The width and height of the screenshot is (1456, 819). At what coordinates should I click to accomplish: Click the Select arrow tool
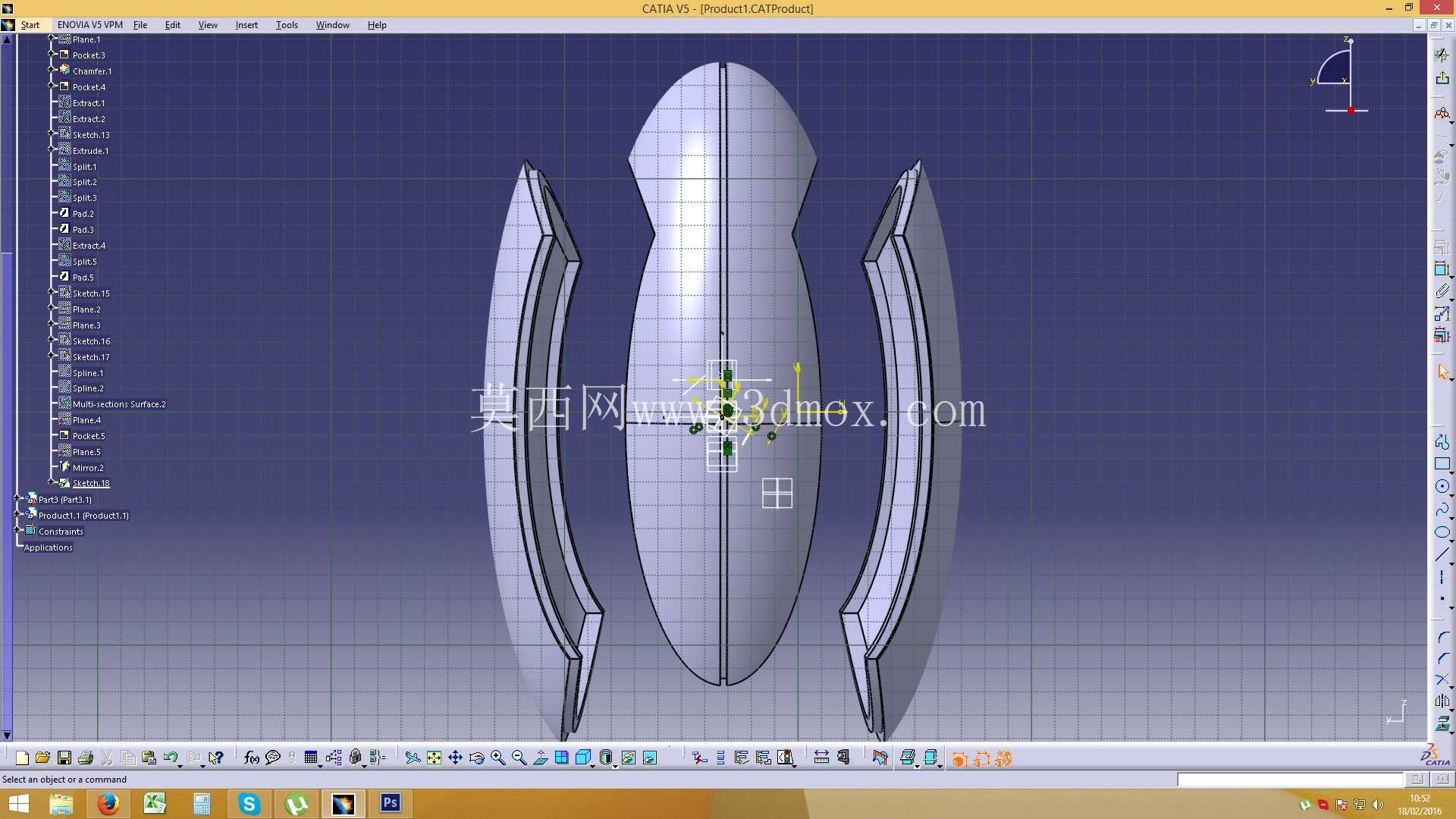[1442, 372]
